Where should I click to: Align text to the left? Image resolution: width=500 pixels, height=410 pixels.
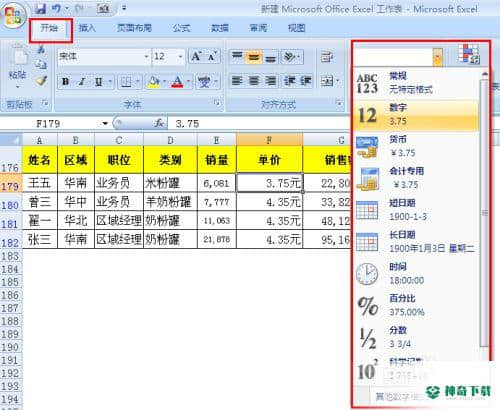point(237,81)
